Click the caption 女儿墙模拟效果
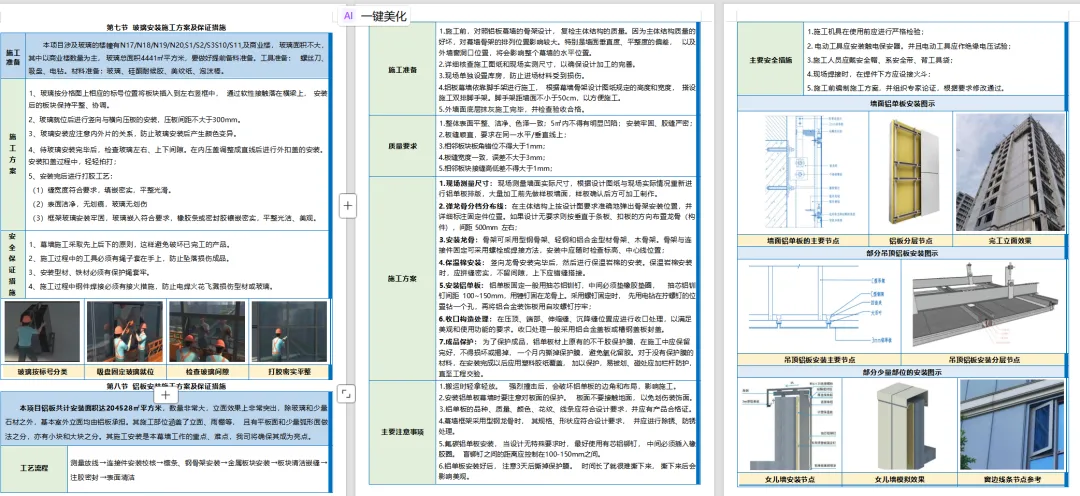The height and width of the screenshot is (496, 1080). coord(900,479)
